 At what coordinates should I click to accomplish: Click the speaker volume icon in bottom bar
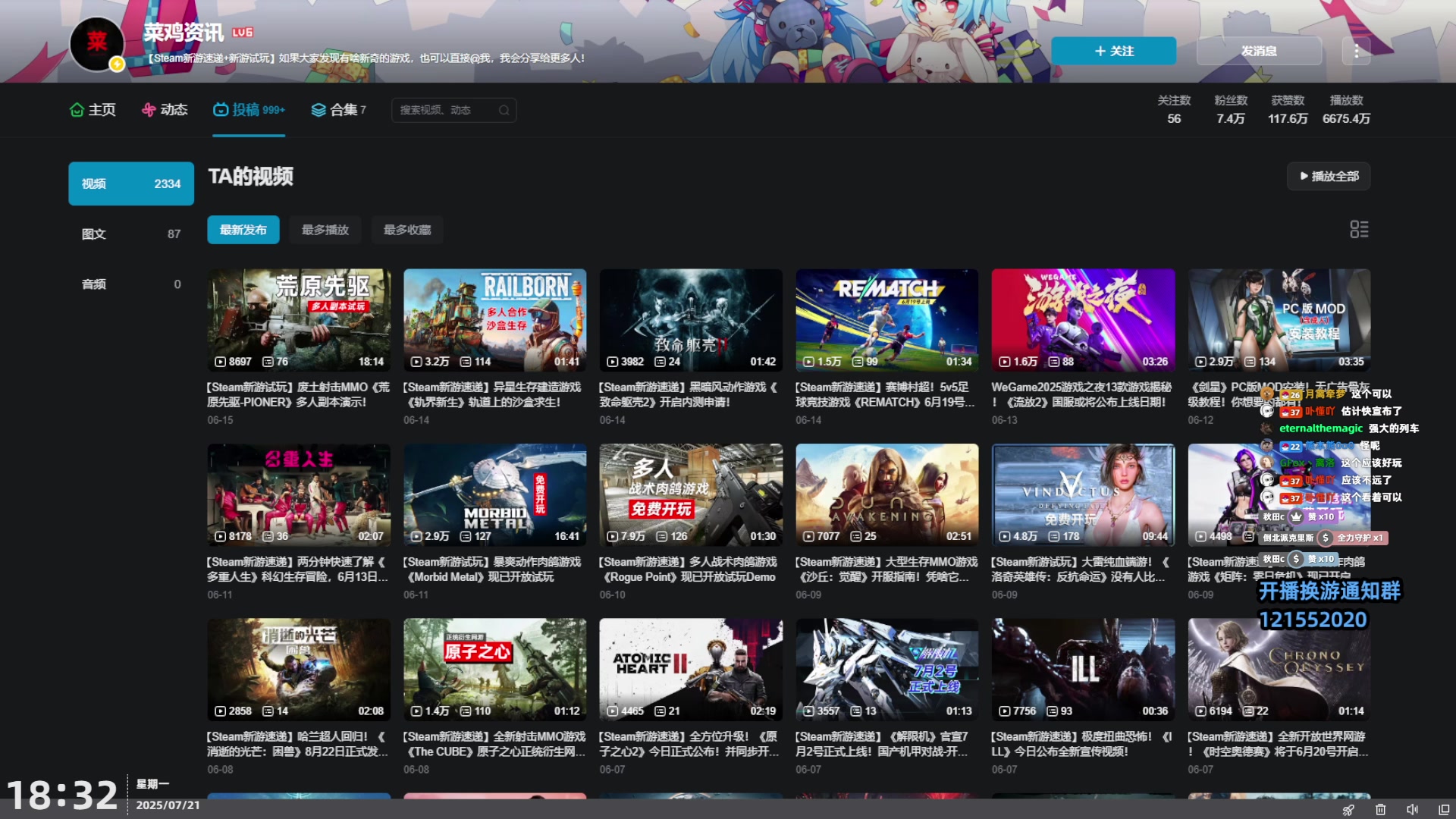point(1412,809)
